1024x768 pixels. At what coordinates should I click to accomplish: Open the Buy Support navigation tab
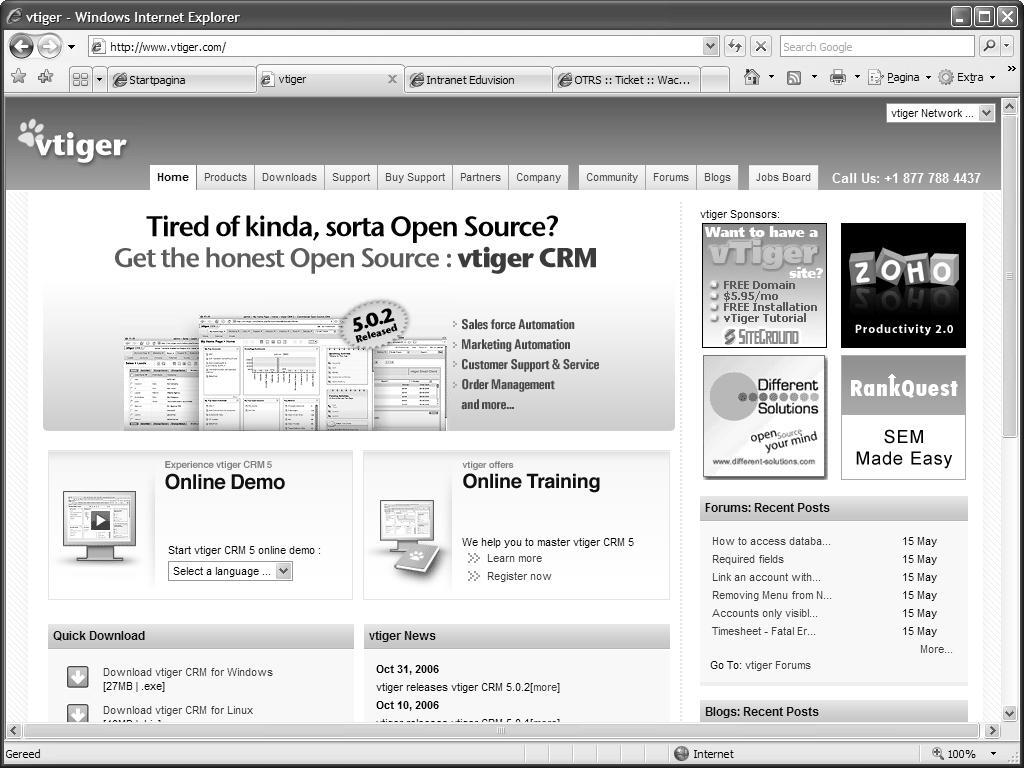pos(415,177)
